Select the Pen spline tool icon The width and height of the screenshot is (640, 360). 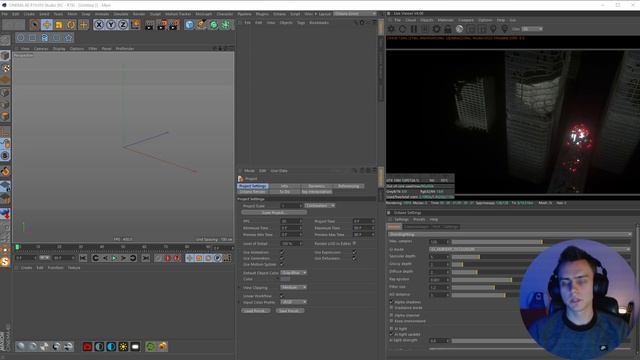(201, 25)
